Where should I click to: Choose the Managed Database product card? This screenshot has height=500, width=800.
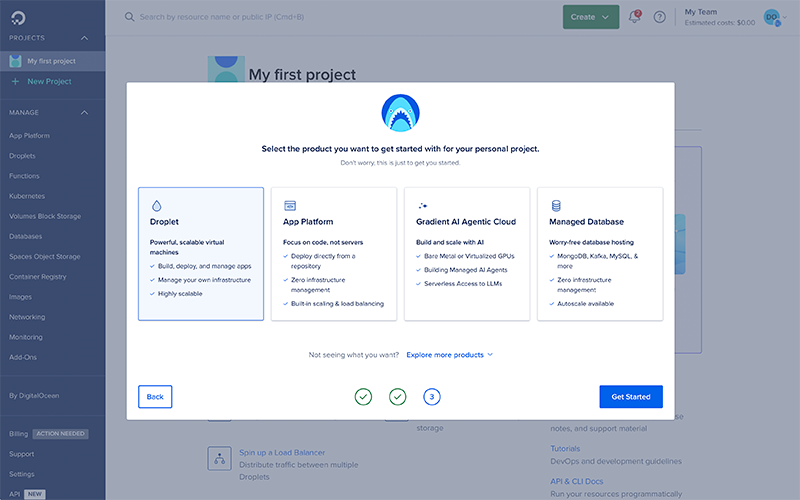600,253
